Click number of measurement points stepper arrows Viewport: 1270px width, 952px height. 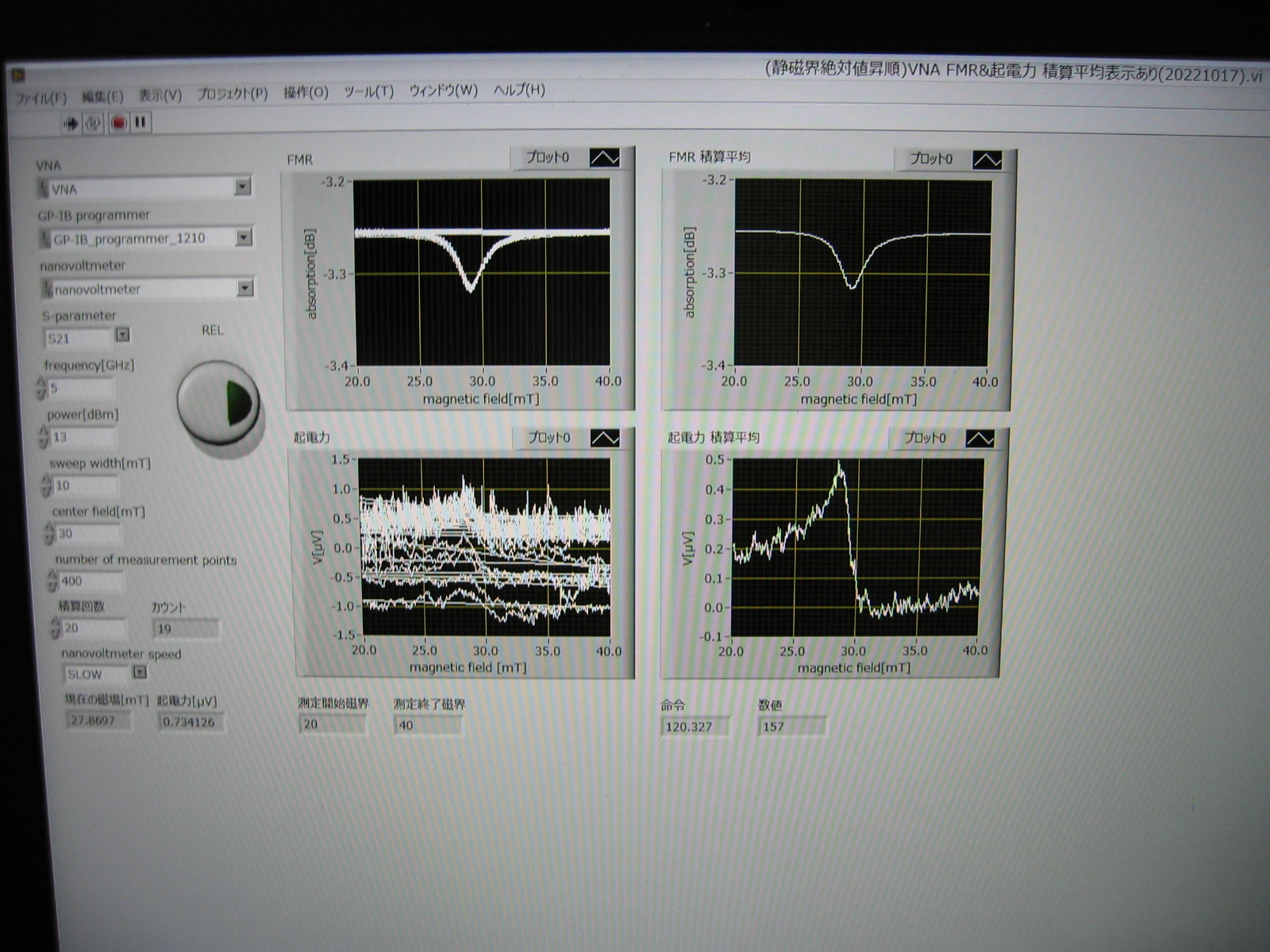(x=52, y=581)
